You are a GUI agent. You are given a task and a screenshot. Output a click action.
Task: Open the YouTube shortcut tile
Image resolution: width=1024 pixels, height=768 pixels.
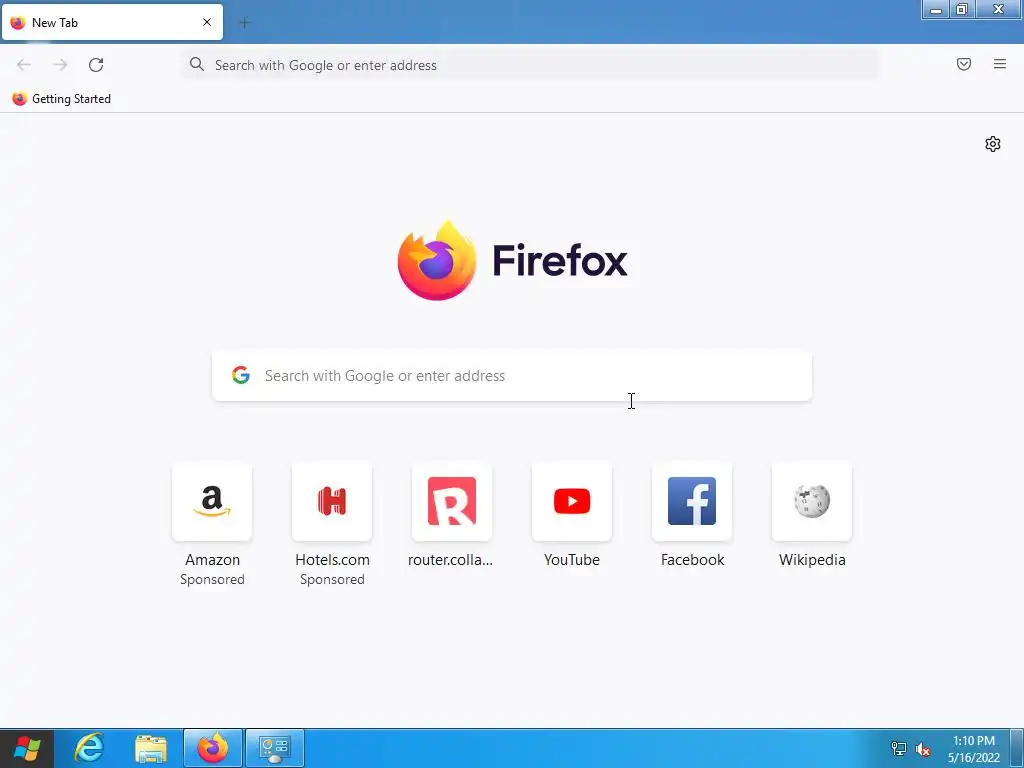point(572,501)
